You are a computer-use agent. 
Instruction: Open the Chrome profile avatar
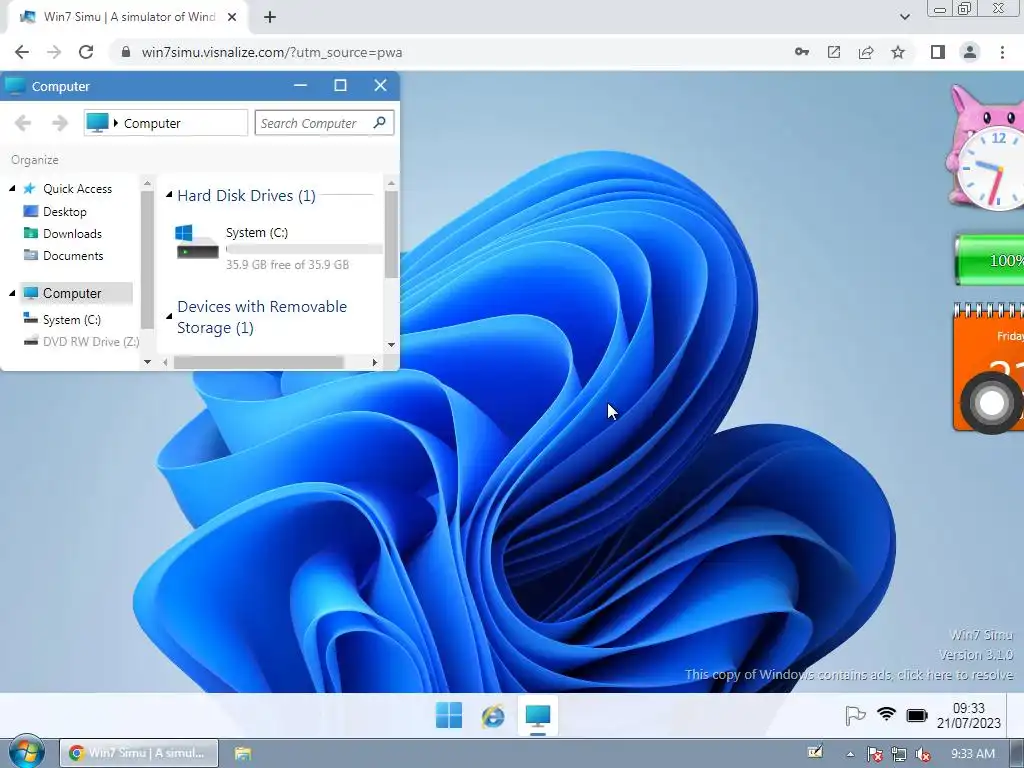tap(970, 52)
